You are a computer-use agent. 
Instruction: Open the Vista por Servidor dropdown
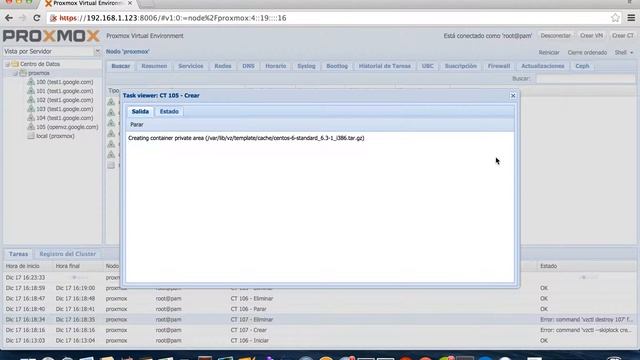97,51
